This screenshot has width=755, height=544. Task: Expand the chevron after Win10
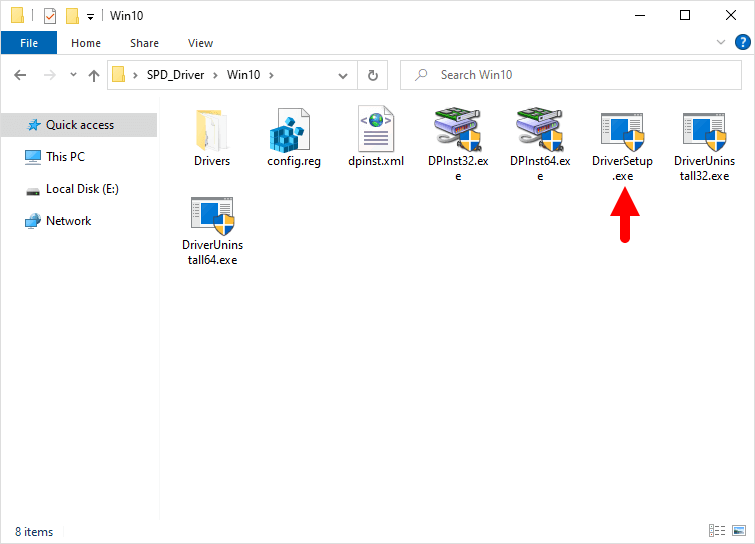click(x=272, y=75)
